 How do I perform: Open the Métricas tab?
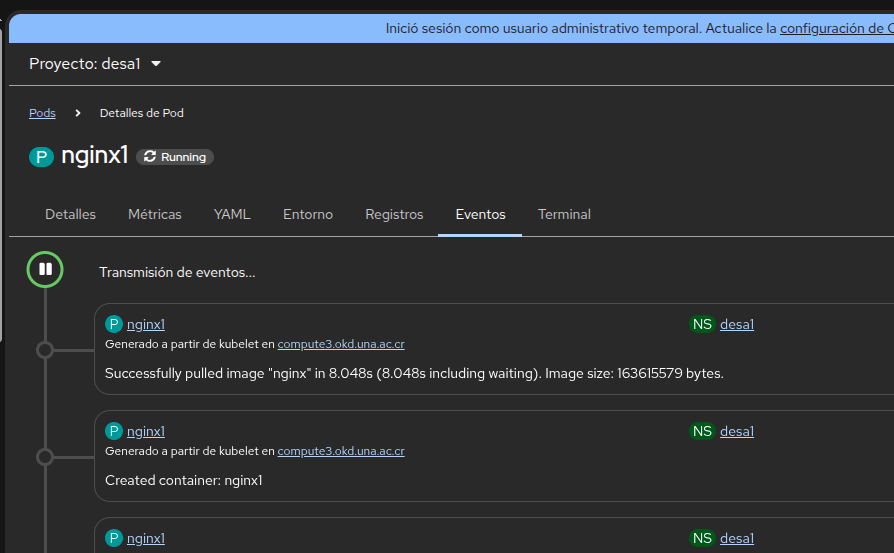click(155, 214)
